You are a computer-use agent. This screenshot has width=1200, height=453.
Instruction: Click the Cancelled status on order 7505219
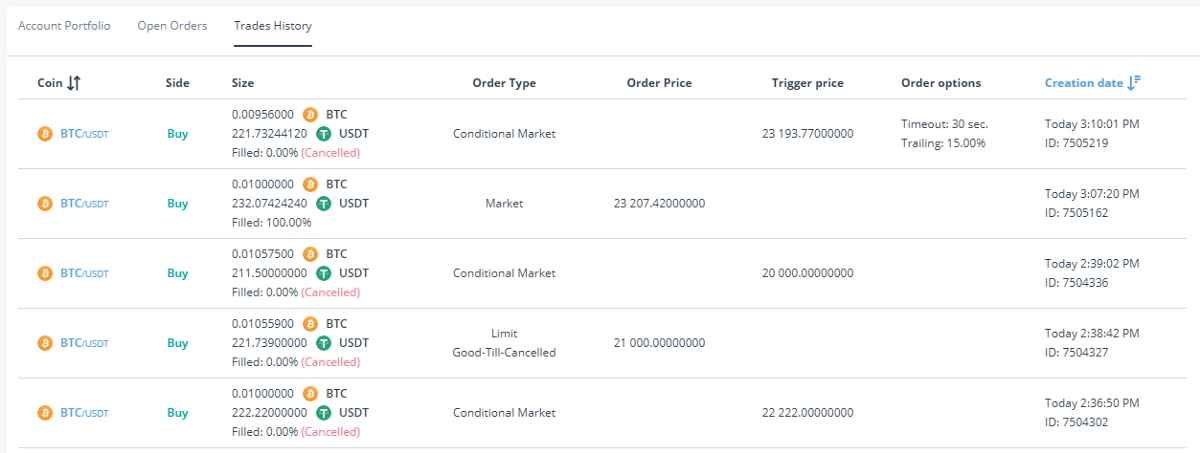[x=330, y=153]
